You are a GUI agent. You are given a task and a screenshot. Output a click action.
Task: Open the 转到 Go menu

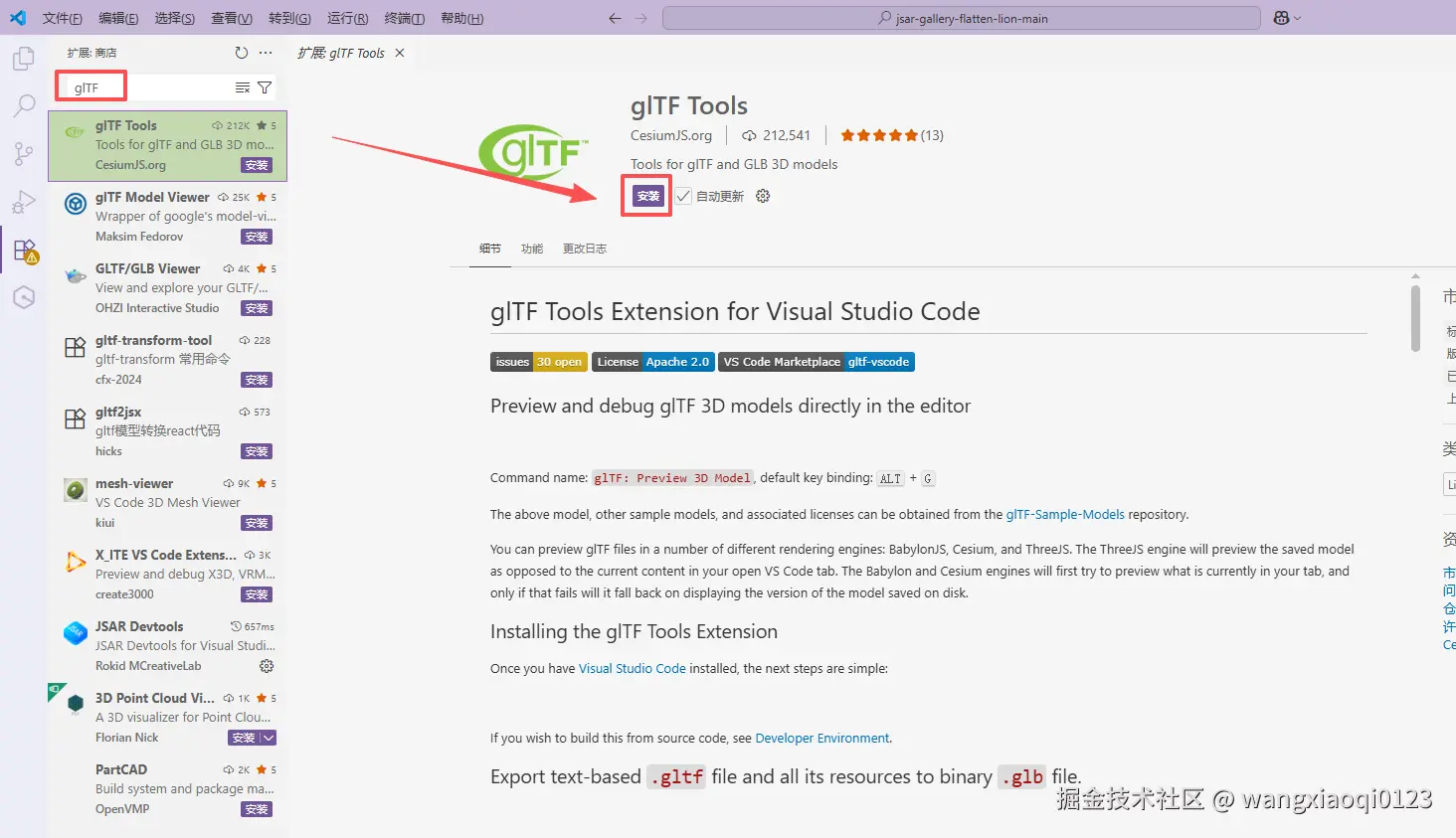pyautogui.click(x=289, y=18)
